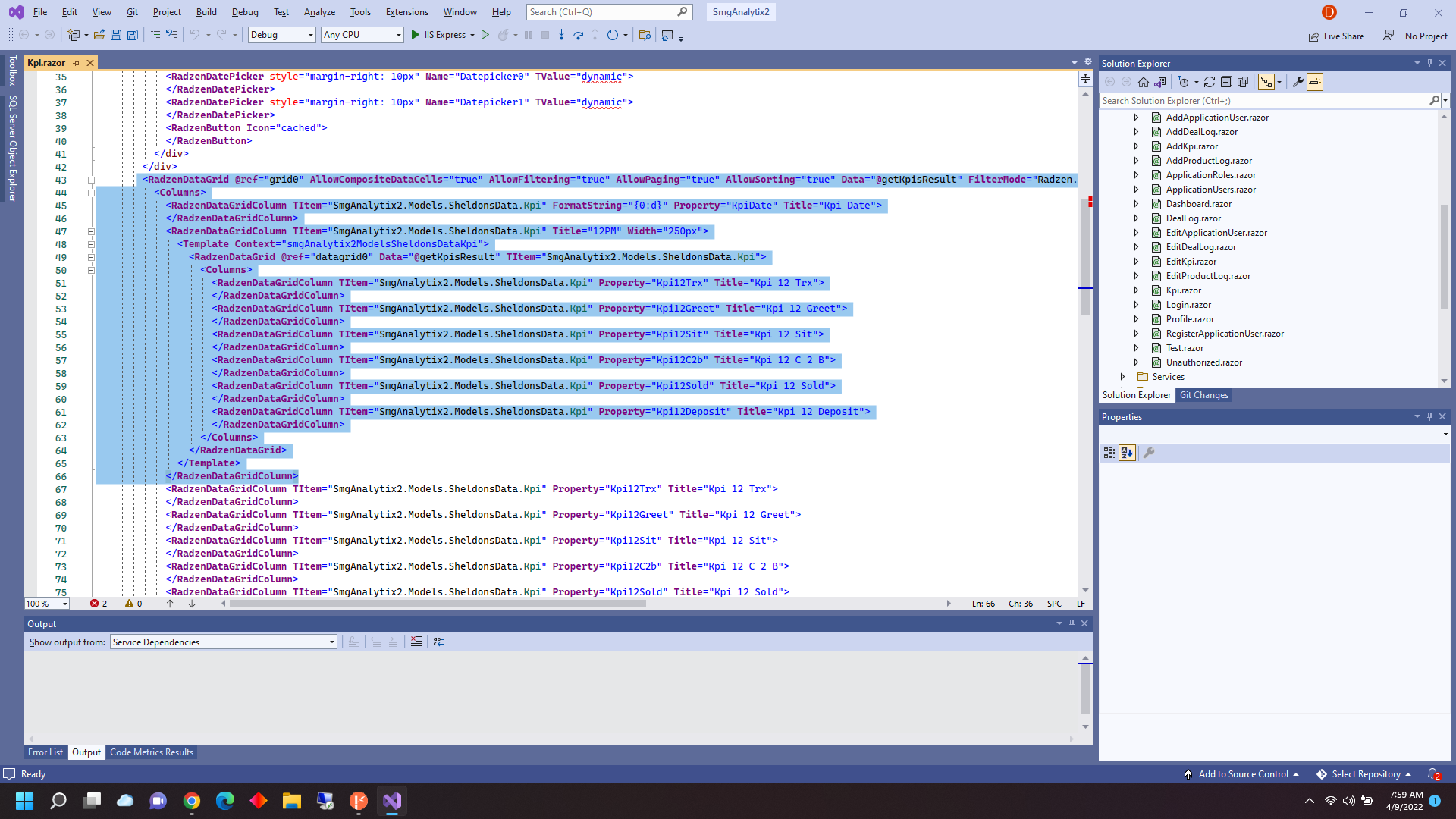Click Add to Source Control button
Screen dimensions: 1456x819
pyautogui.click(x=1242, y=774)
